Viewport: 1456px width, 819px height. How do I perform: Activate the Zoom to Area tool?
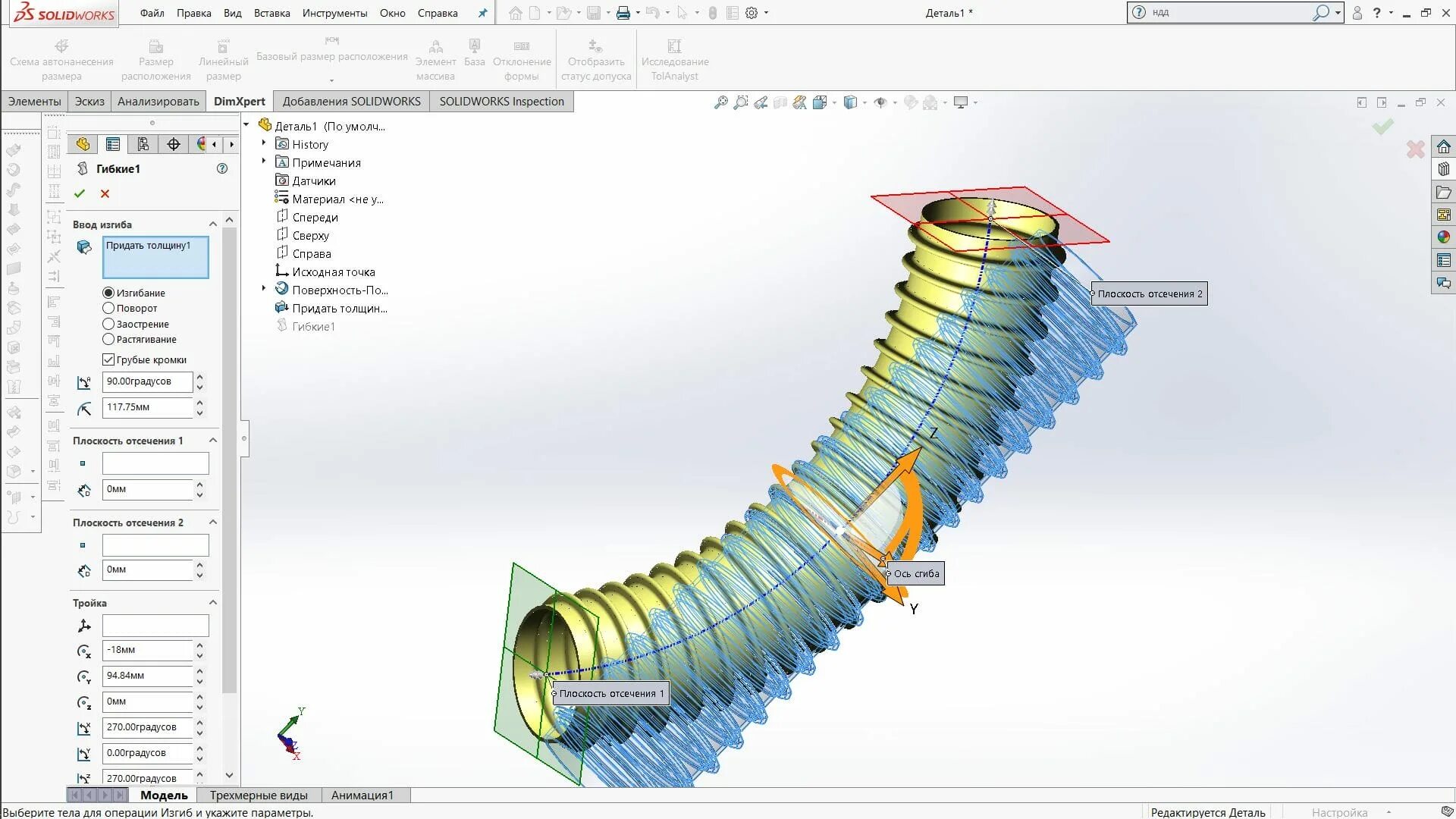tap(741, 102)
